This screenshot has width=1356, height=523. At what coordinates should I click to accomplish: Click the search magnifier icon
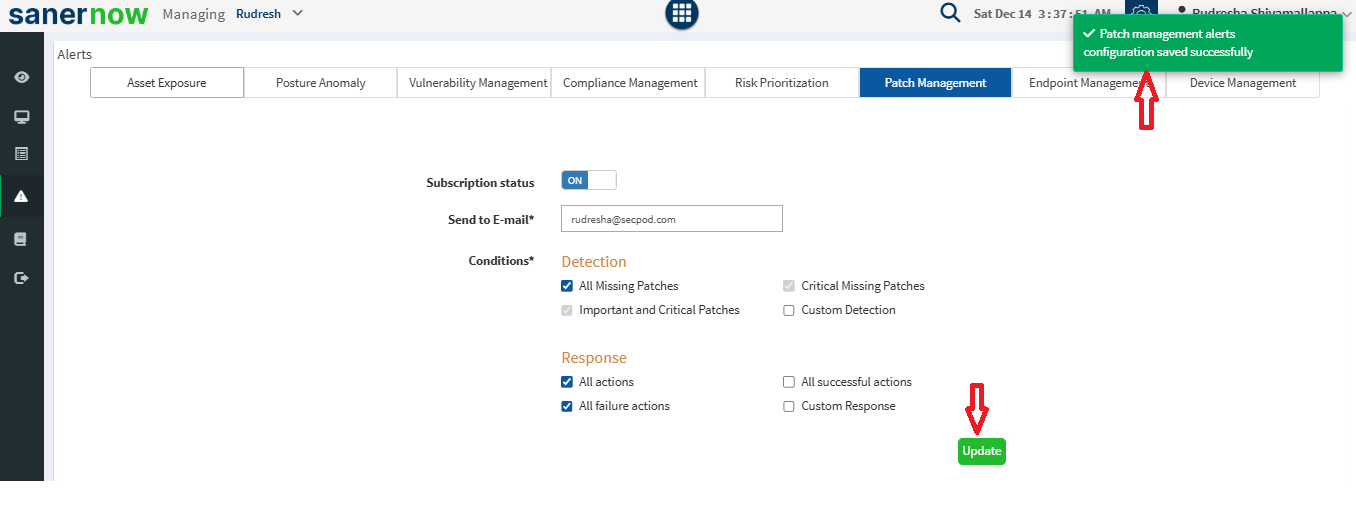[949, 13]
